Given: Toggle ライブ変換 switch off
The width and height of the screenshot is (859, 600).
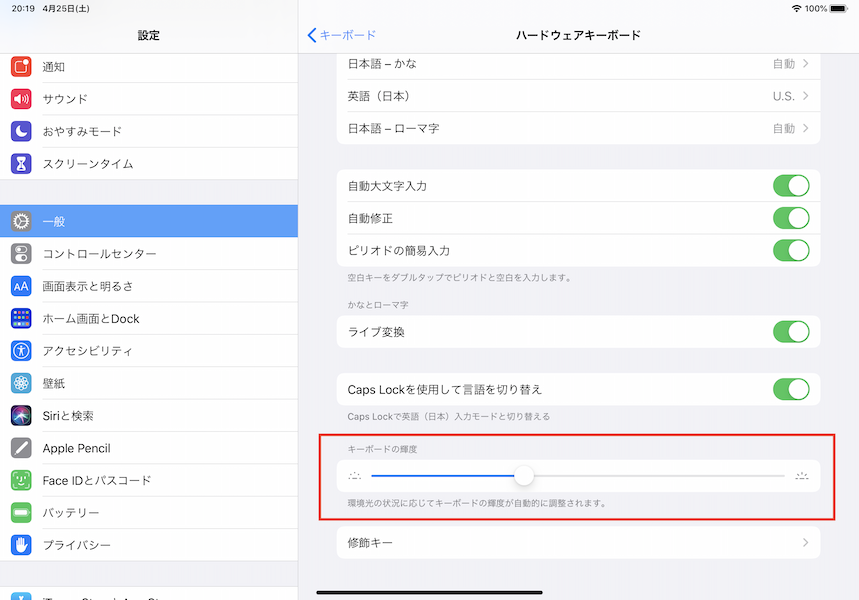Looking at the screenshot, I should click(x=790, y=332).
